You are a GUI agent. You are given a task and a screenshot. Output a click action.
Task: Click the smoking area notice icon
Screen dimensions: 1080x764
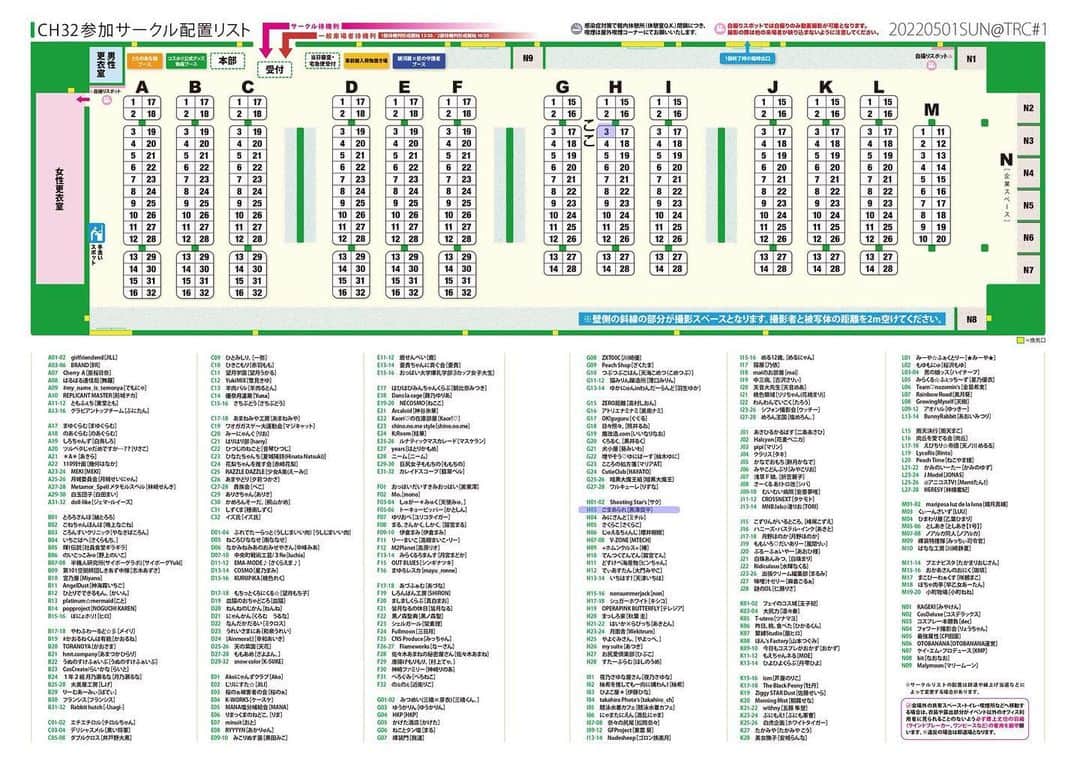(577, 29)
